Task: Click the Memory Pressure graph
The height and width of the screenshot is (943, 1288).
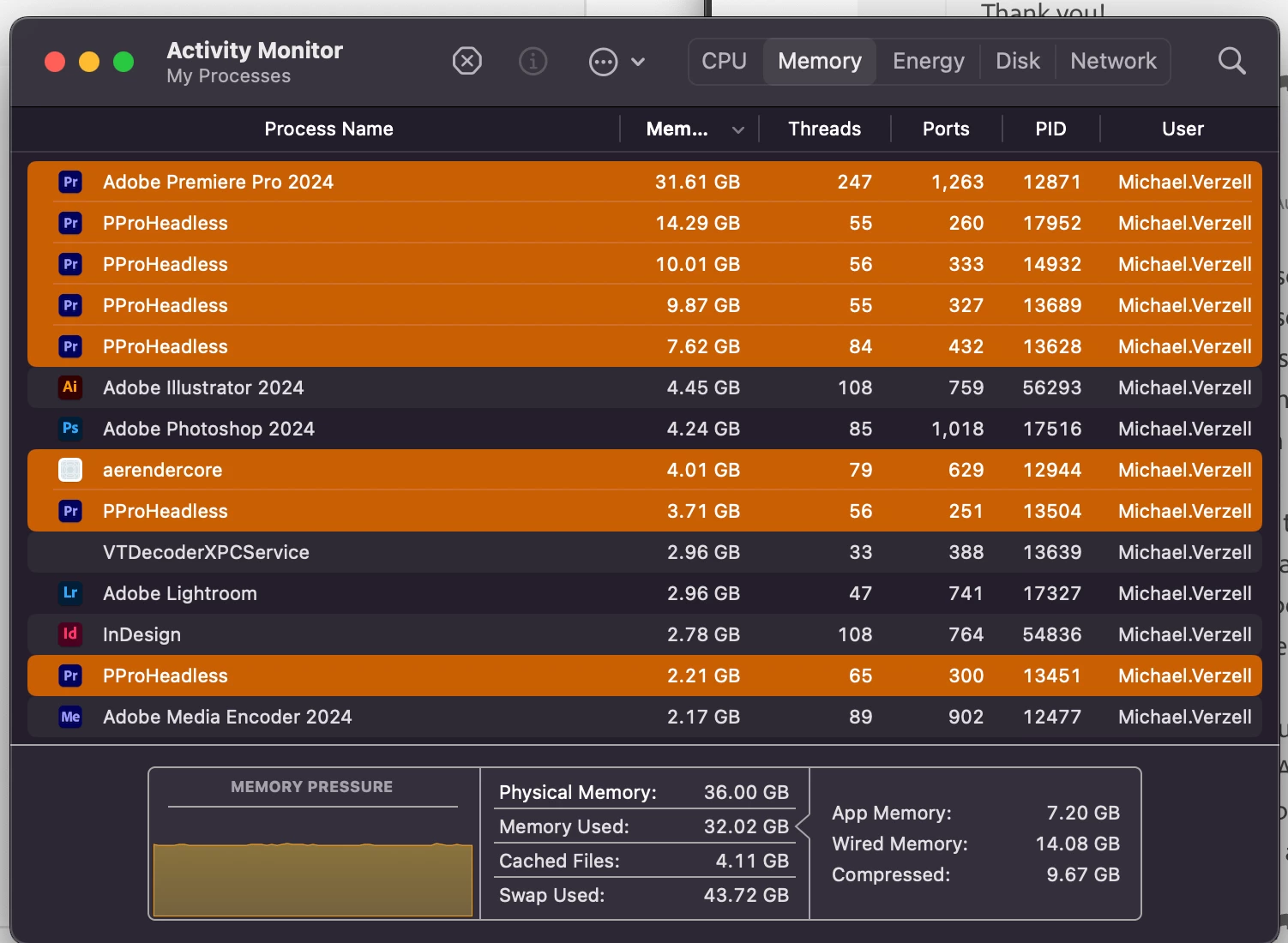Action: click(313, 880)
